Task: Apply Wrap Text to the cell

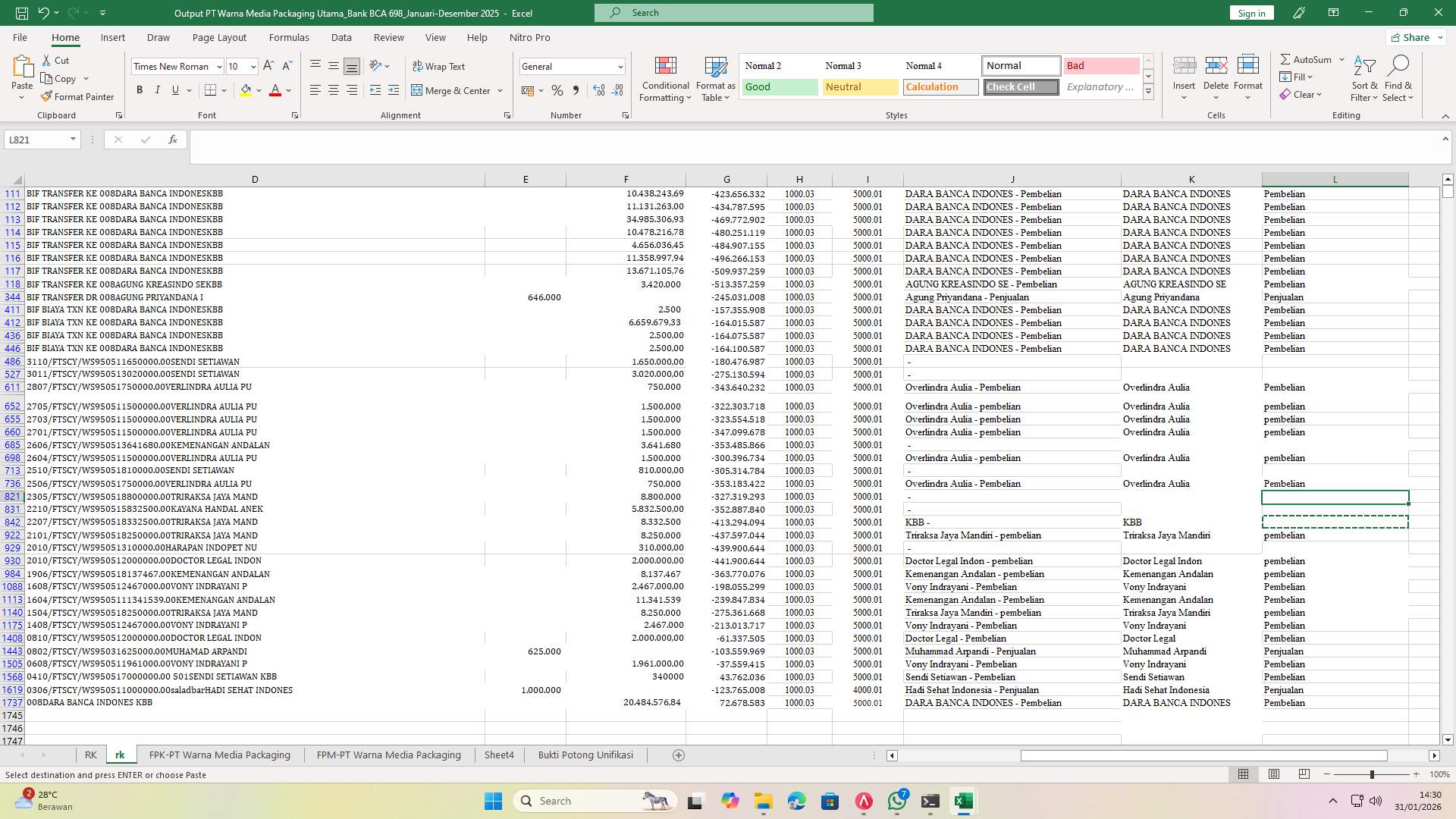Action: pos(440,66)
